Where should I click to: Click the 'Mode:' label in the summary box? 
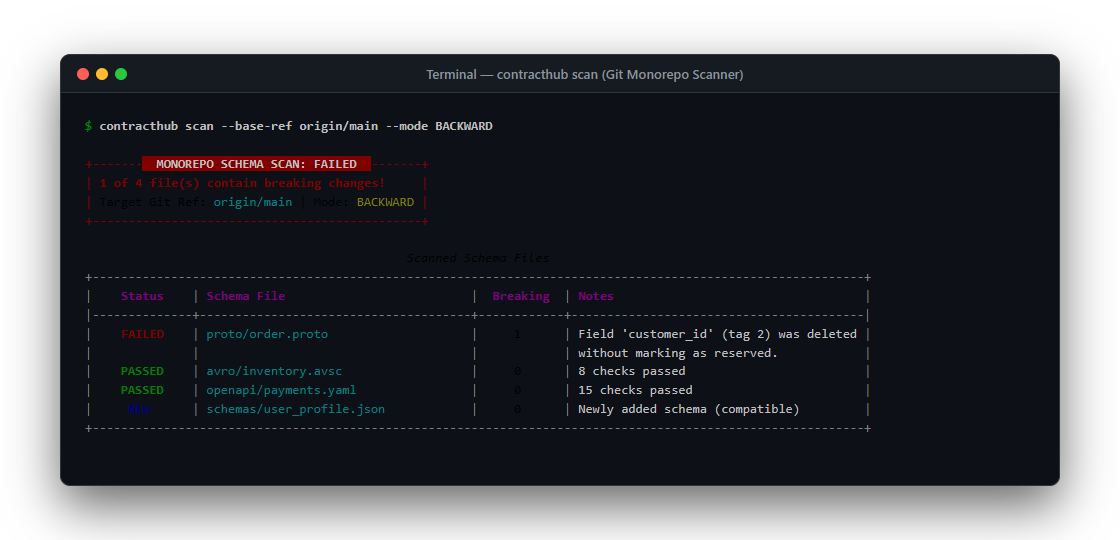331,202
